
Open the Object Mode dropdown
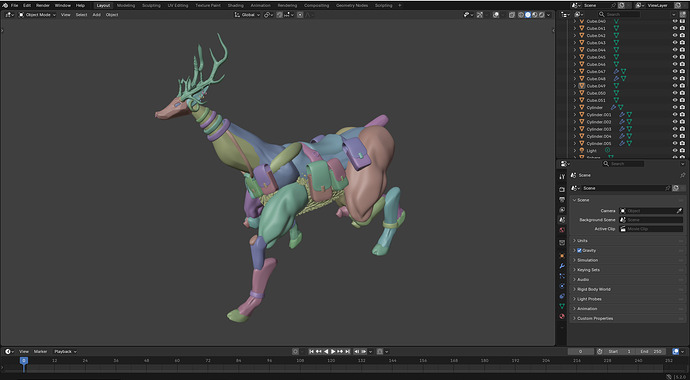pos(37,15)
